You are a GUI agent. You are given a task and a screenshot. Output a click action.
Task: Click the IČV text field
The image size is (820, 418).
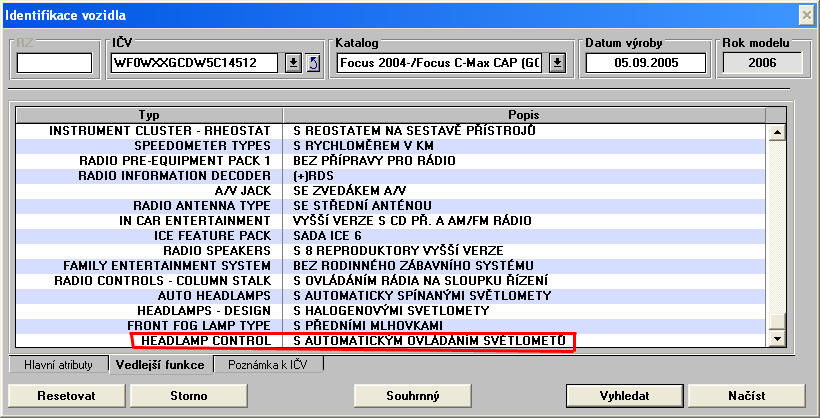pos(196,64)
